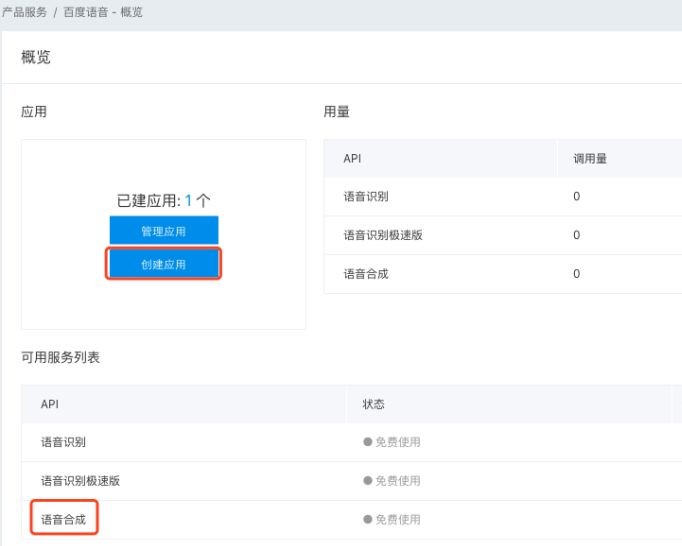Click 语音合成 row in usage table
This screenshot has width=682, height=546.
(x=503, y=274)
